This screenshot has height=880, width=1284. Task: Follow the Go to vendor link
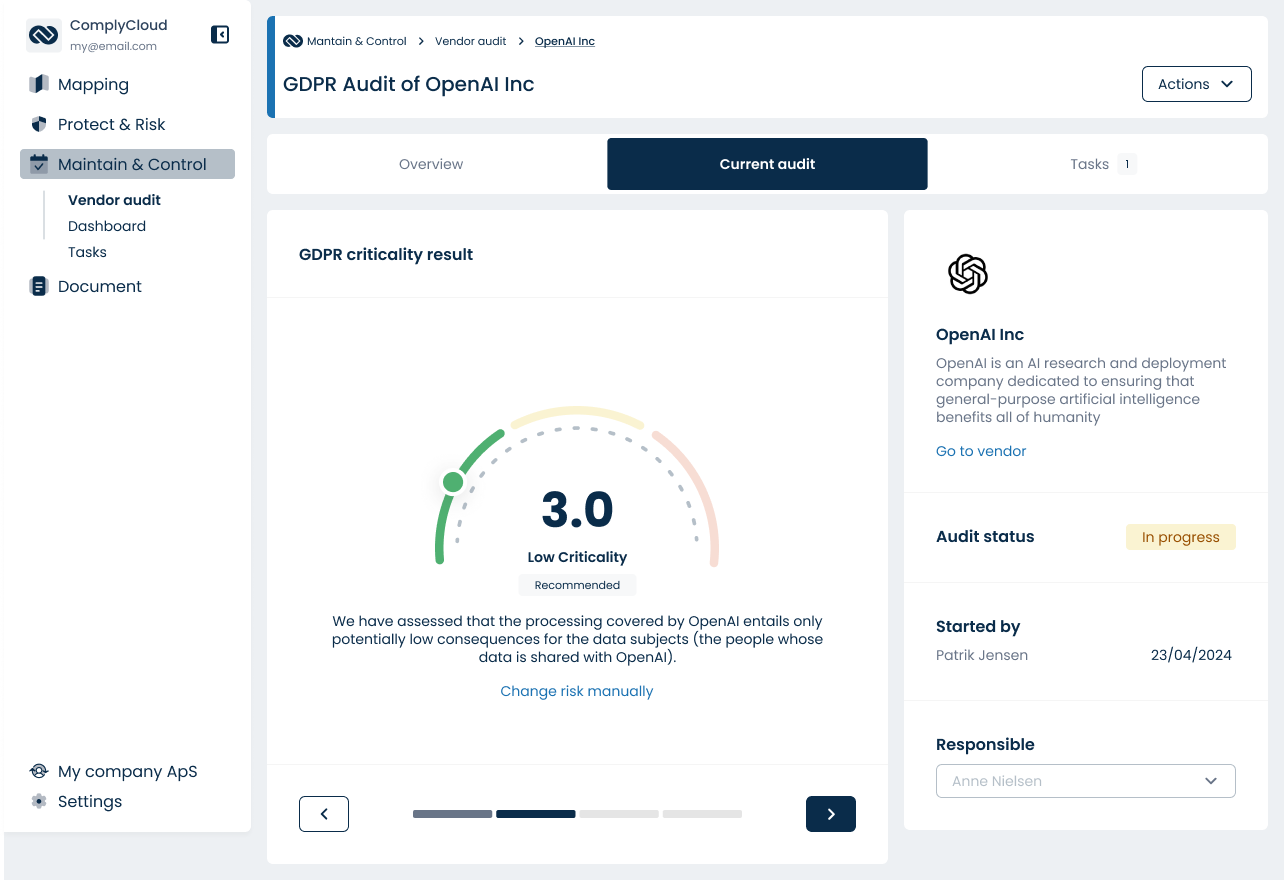tap(981, 451)
